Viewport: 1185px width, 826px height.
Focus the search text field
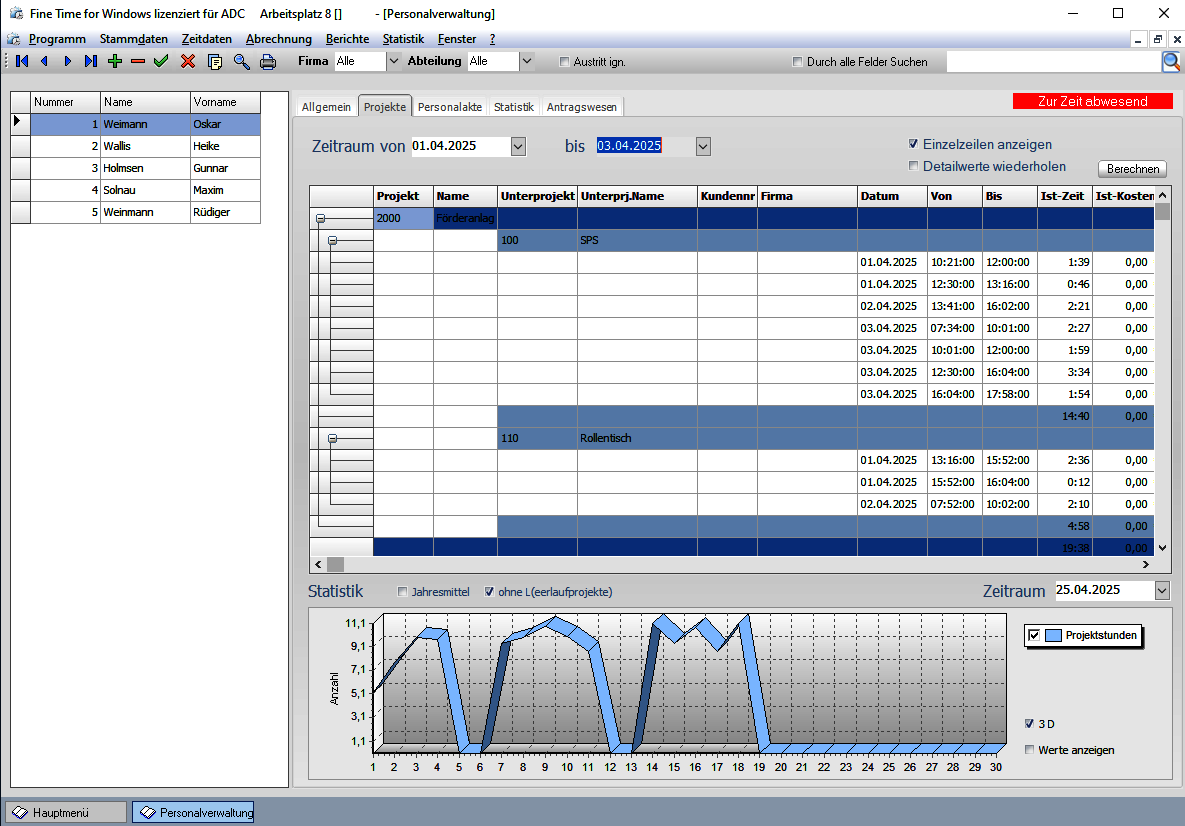point(1054,62)
